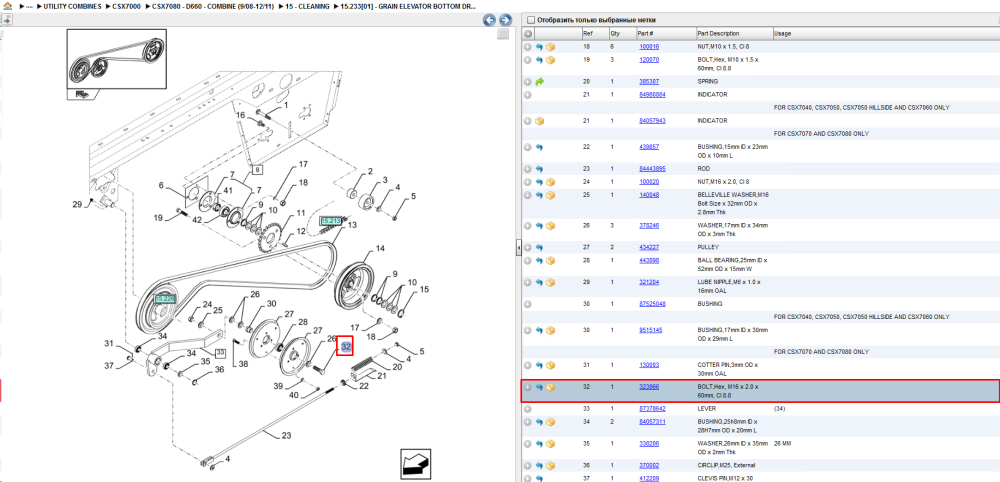Go to the home page icon
1000x482 pixels.
[8, 6]
